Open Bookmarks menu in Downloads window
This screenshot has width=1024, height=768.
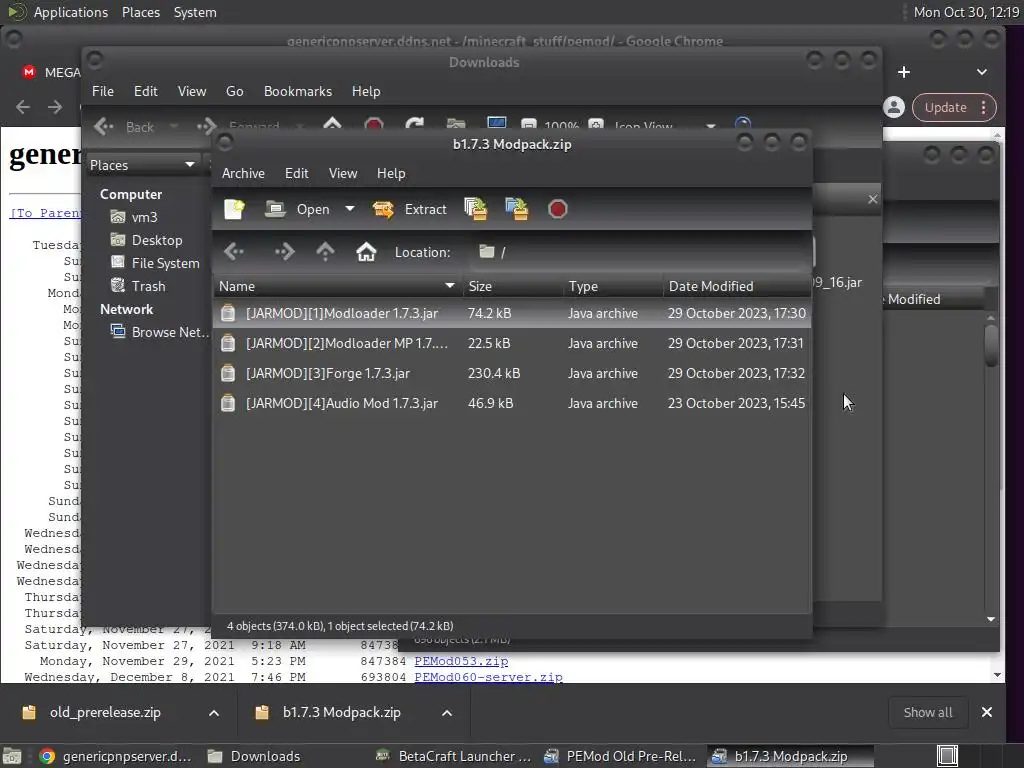pos(298,91)
